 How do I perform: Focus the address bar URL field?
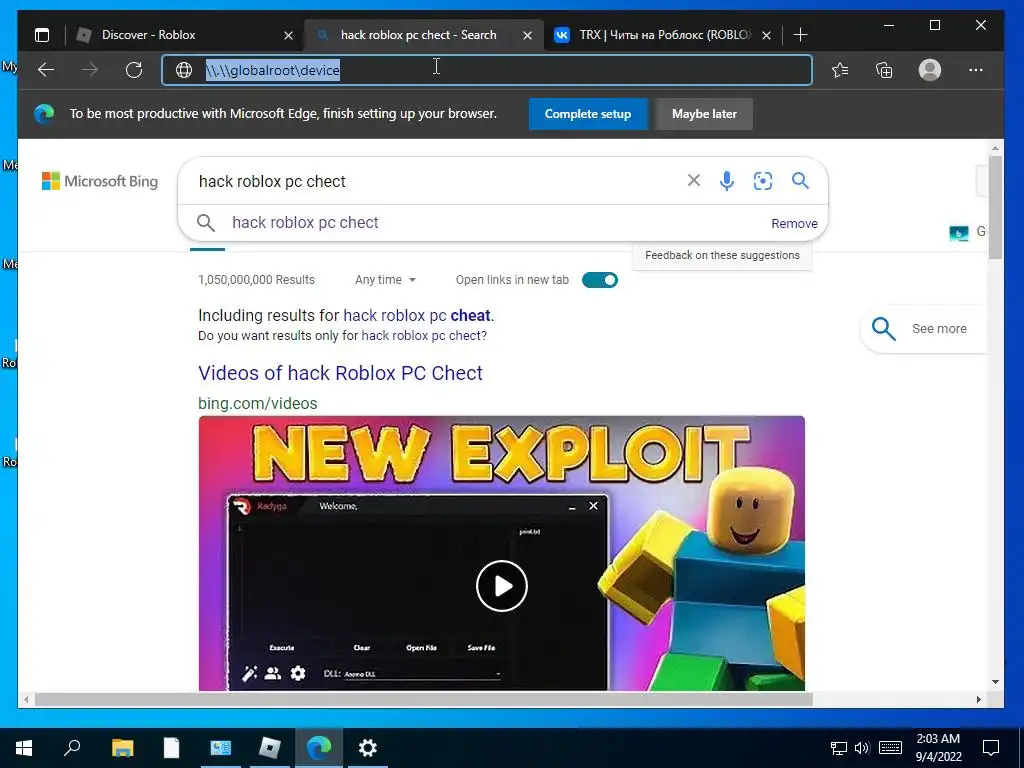coord(487,70)
